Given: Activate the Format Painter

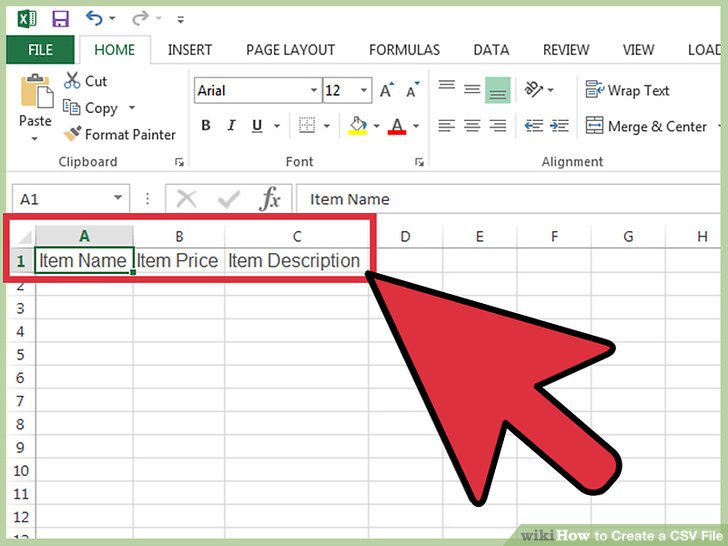Looking at the screenshot, I should tap(120, 135).
